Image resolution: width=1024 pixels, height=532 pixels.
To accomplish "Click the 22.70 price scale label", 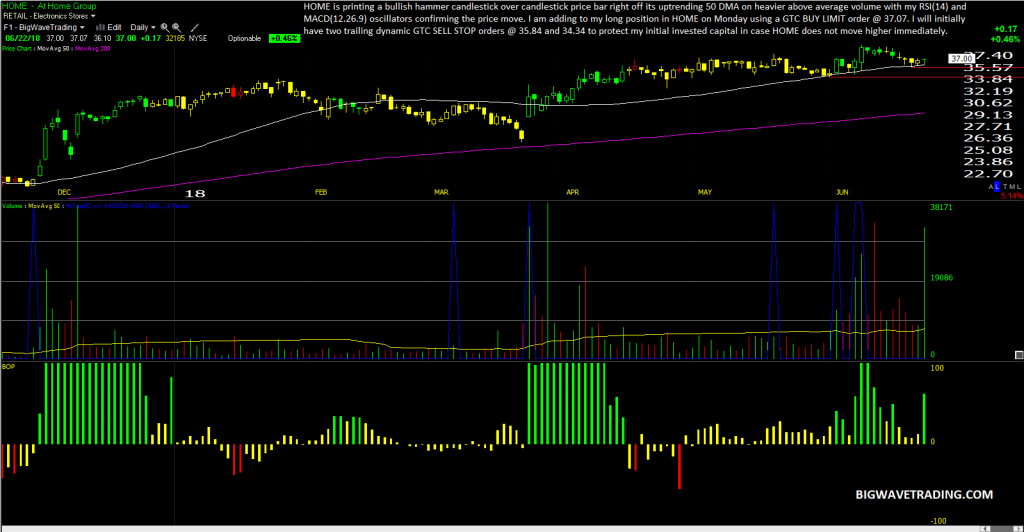I will point(988,174).
